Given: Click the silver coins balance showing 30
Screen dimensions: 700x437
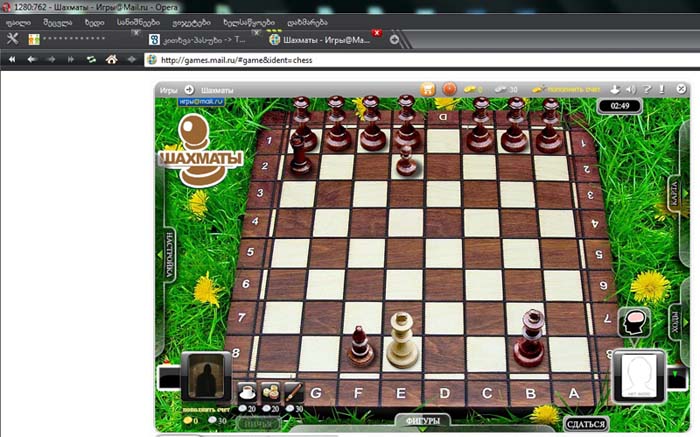Looking at the screenshot, I should click(x=506, y=90).
